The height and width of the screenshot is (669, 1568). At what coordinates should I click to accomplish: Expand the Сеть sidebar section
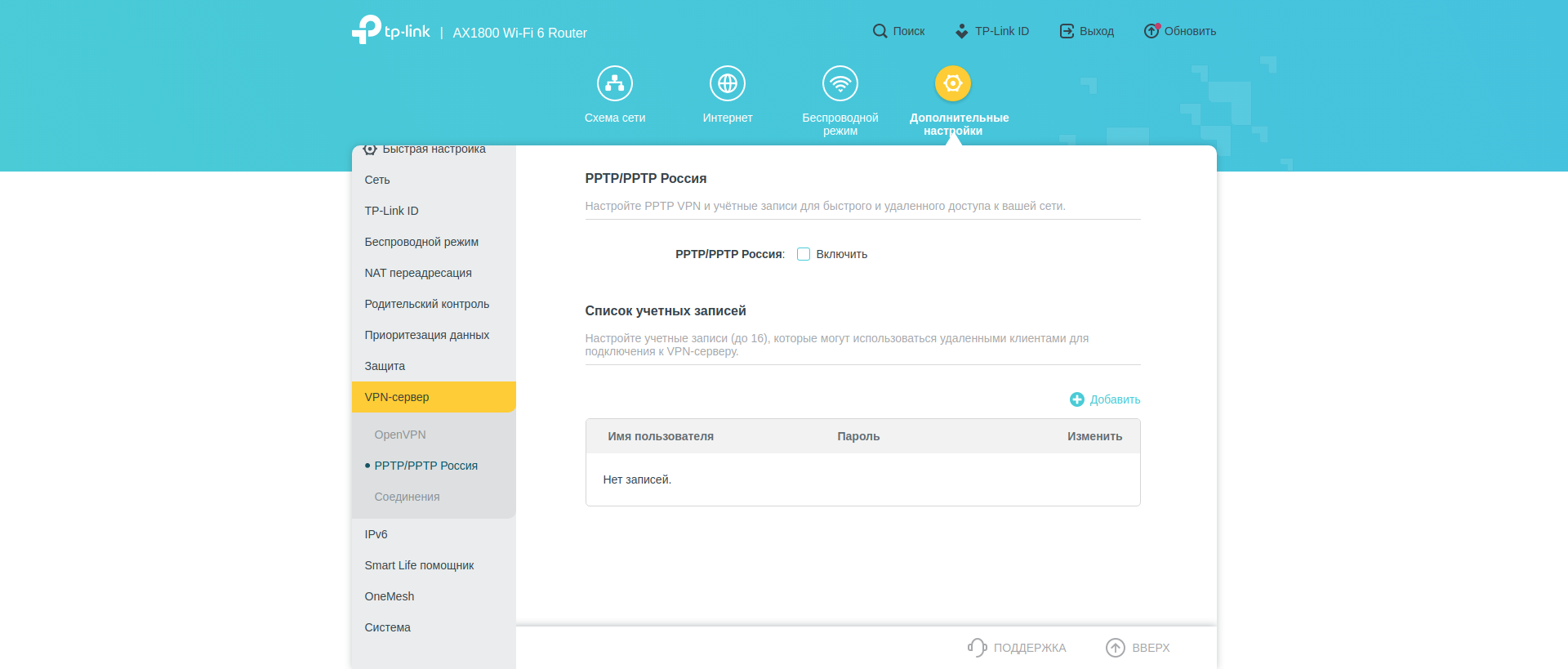(377, 180)
